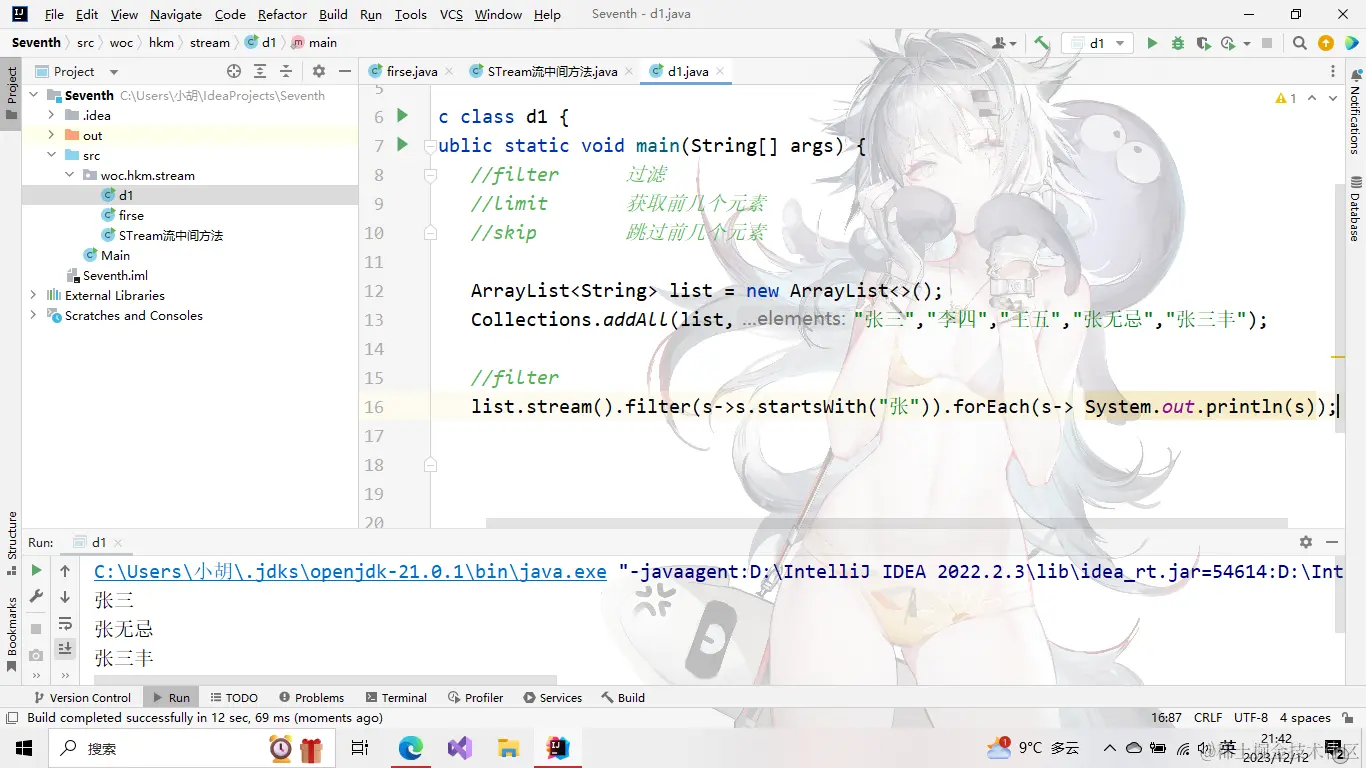
Task: Toggle Select Opened File in the Project panel
Action: click(x=234, y=71)
